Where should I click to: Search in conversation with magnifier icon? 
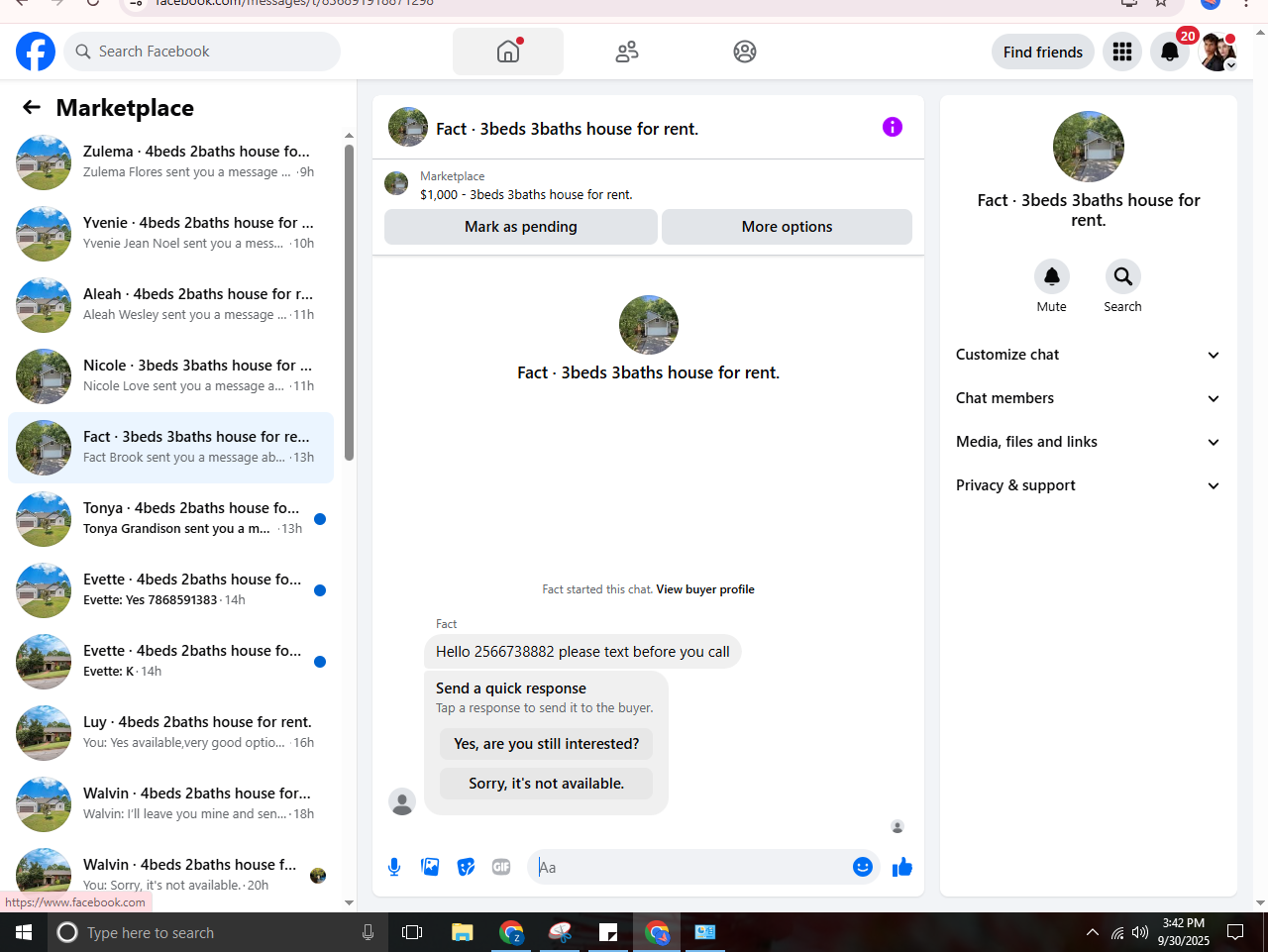[1123, 276]
